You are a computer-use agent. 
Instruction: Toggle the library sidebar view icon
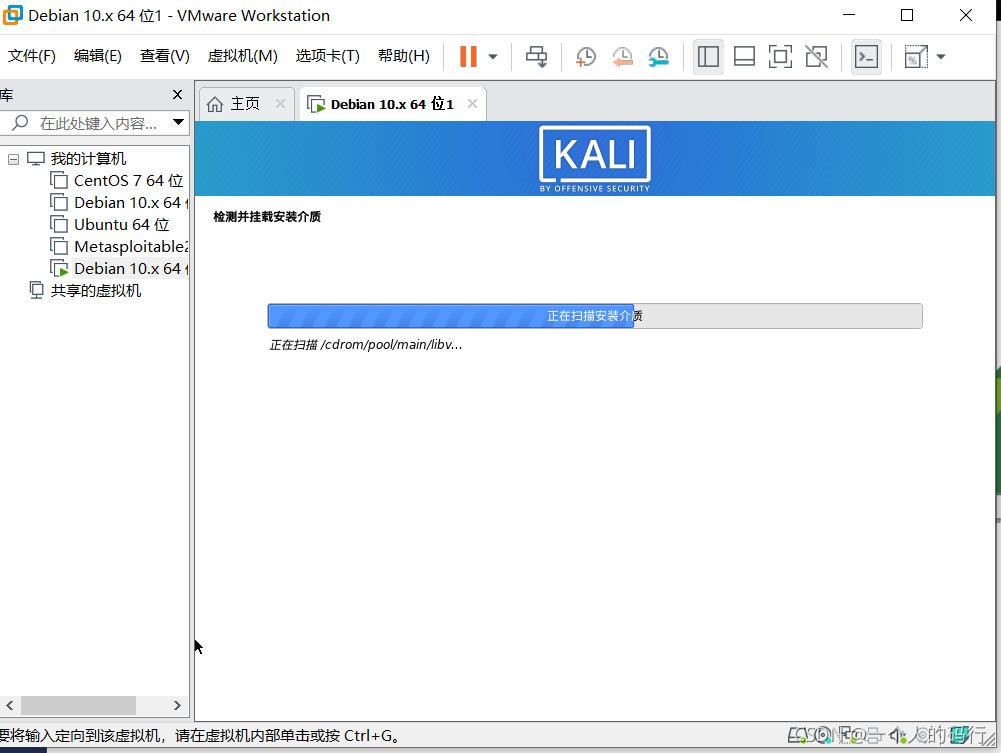pos(708,57)
